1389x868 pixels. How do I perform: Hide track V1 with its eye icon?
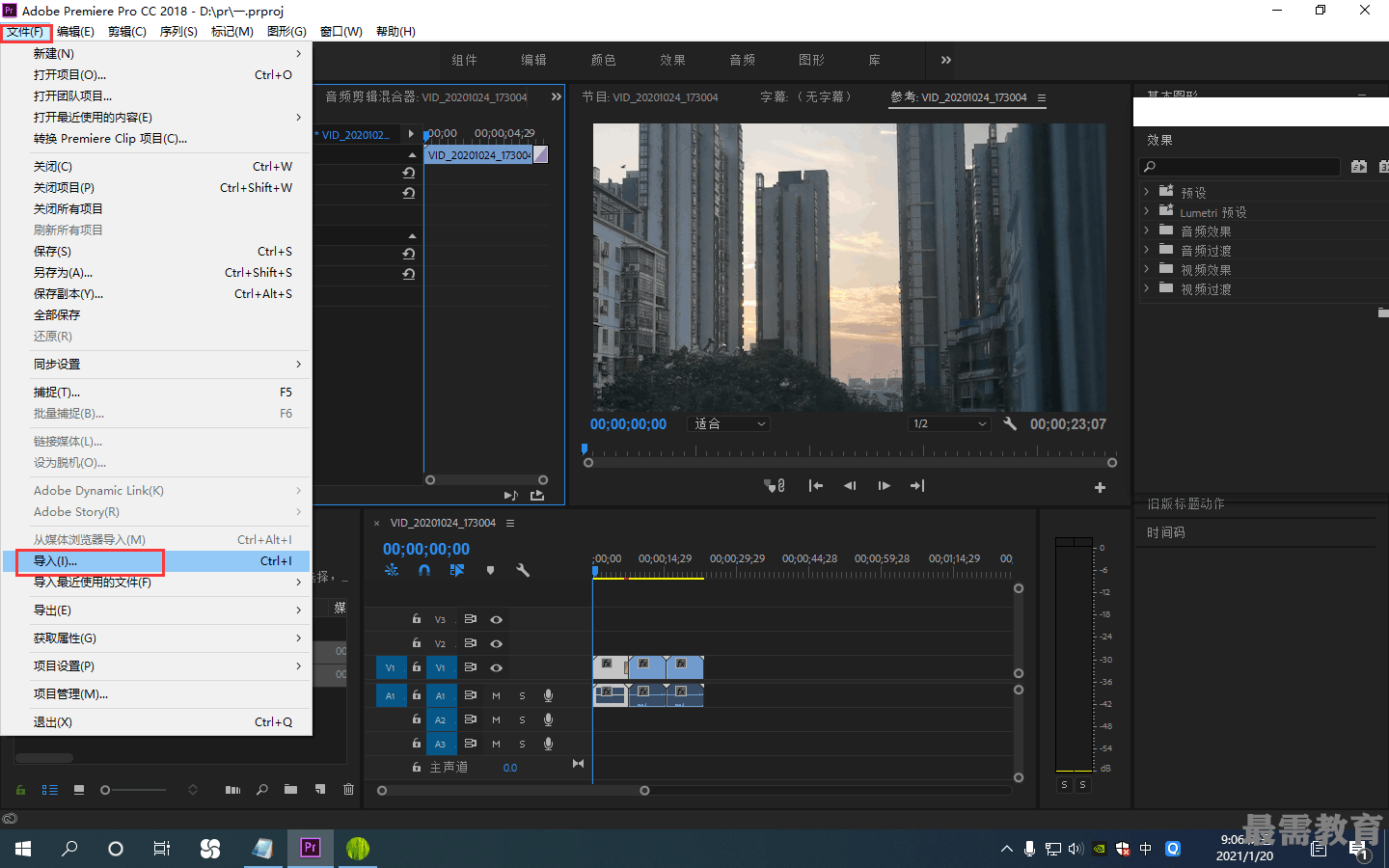pos(497,667)
